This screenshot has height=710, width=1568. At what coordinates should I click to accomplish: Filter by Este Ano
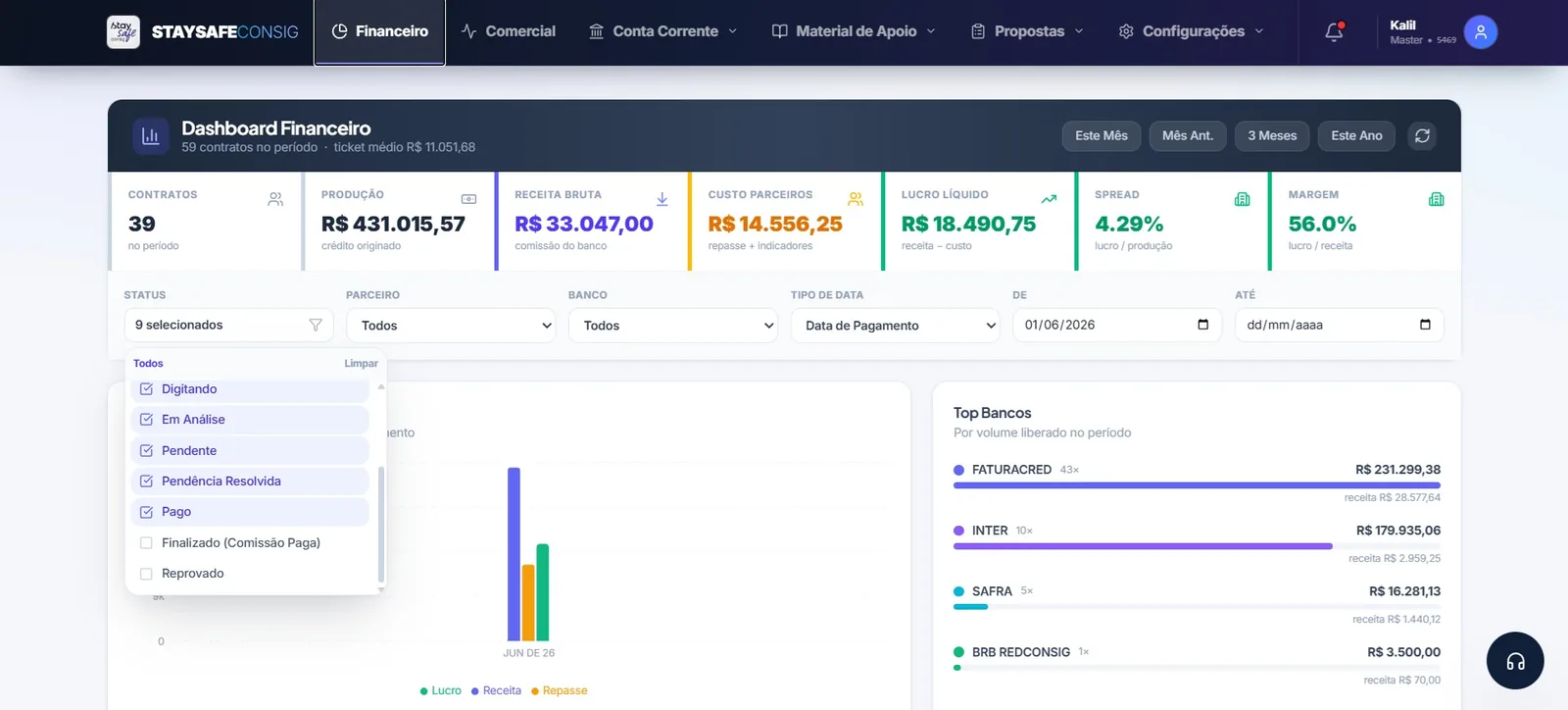(x=1356, y=135)
